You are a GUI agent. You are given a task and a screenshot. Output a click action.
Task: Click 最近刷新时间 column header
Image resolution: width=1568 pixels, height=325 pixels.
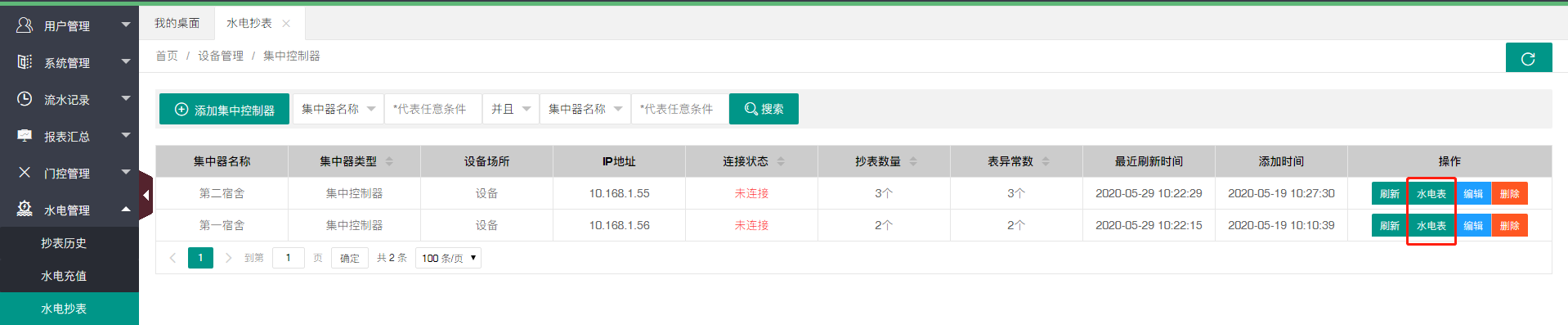click(x=1149, y=161)
